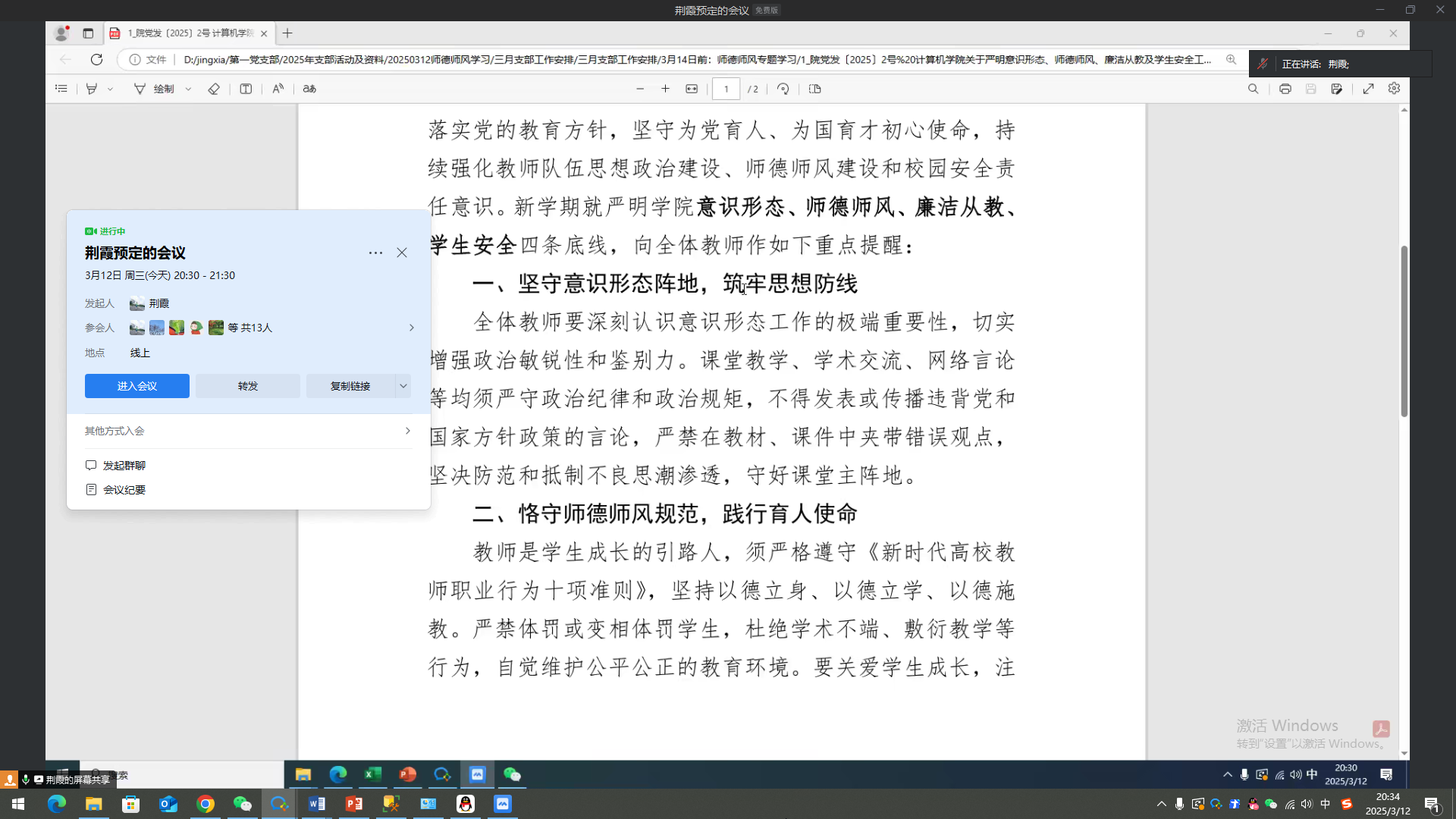Expand the 其他方式入会 row
Screen dimensions: 1456x819
(248, 431)
